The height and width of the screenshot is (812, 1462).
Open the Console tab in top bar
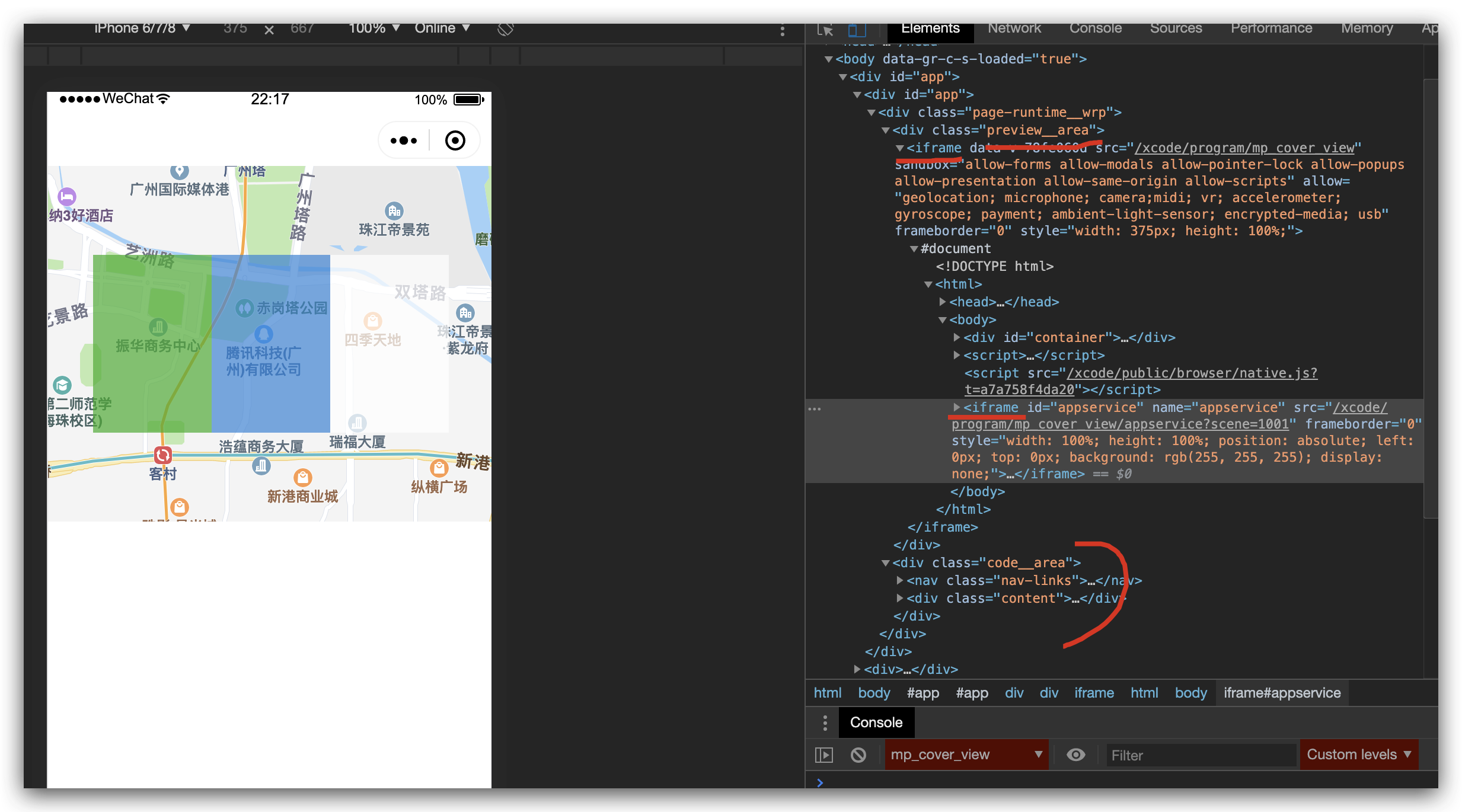(1095, 29)
